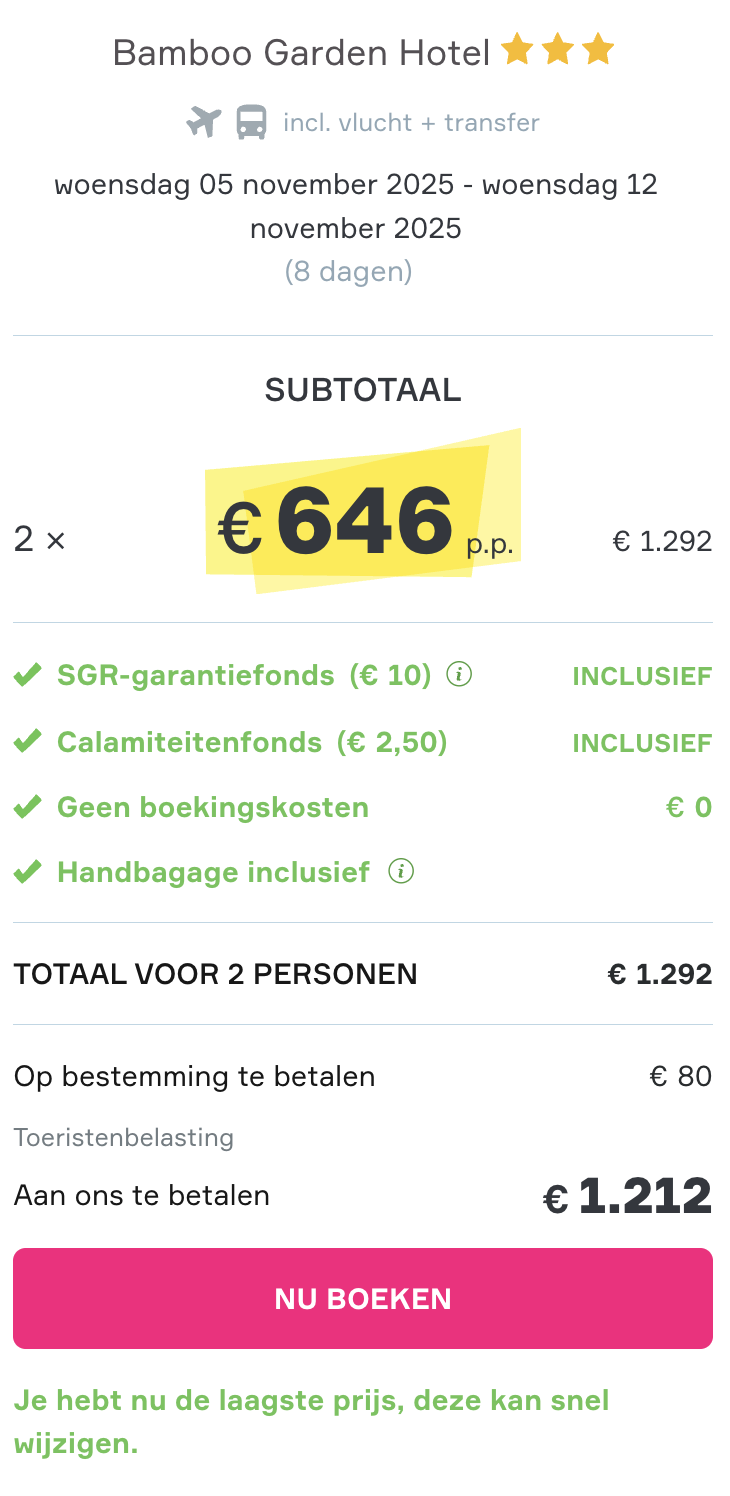Click the bus transfer icon
Screen dimensions: 730x1496
point(253,121)
